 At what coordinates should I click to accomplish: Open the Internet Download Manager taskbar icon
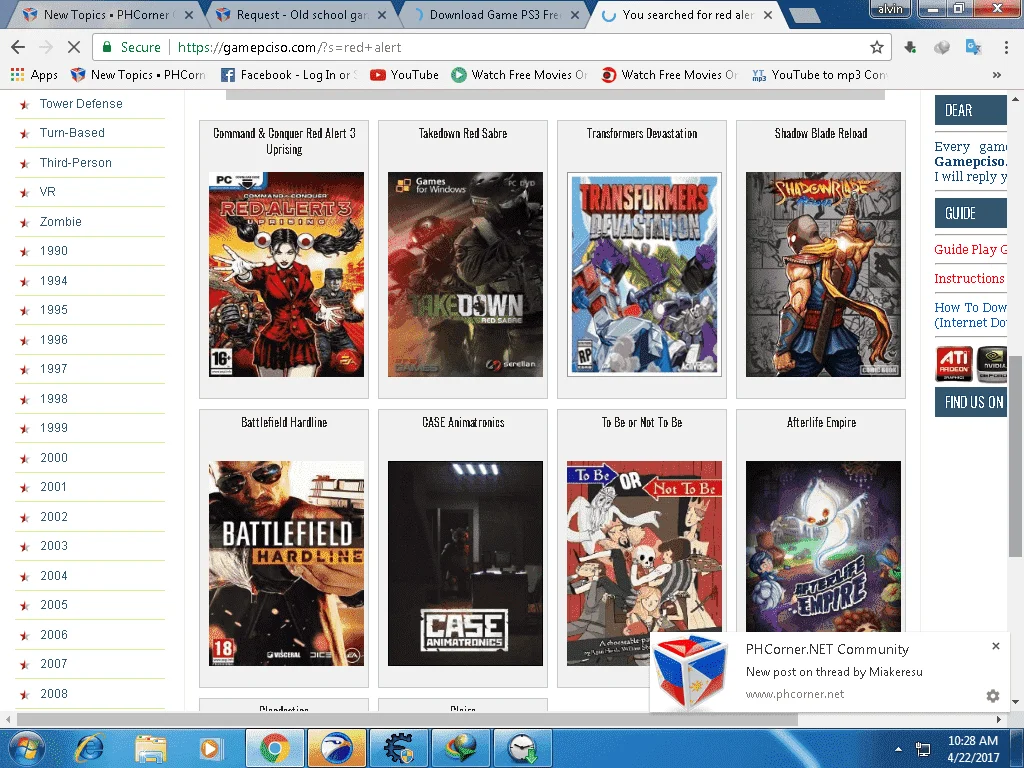[460, 748]
